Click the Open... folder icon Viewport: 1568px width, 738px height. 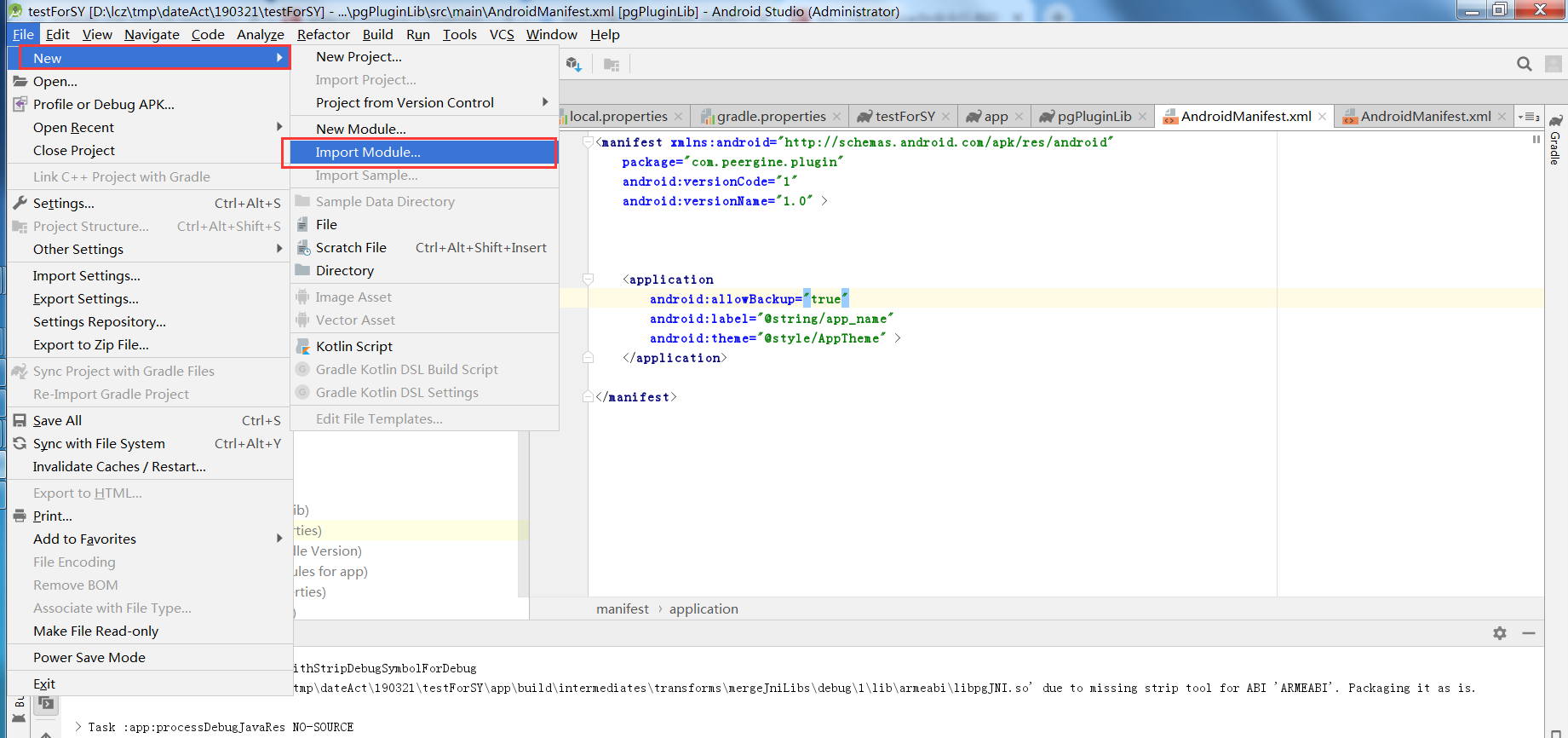20,81
